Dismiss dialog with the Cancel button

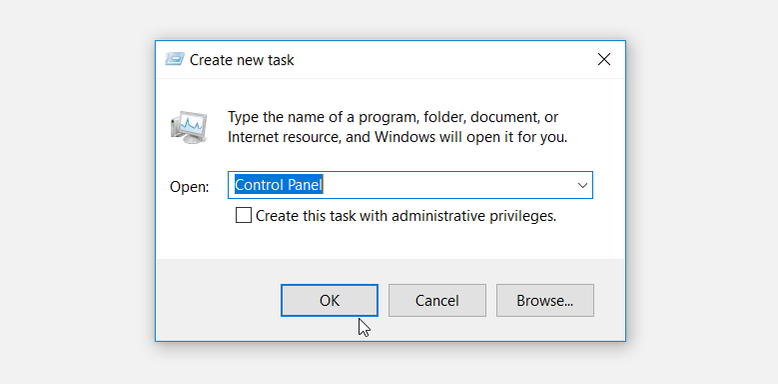(x=437, y=300)
